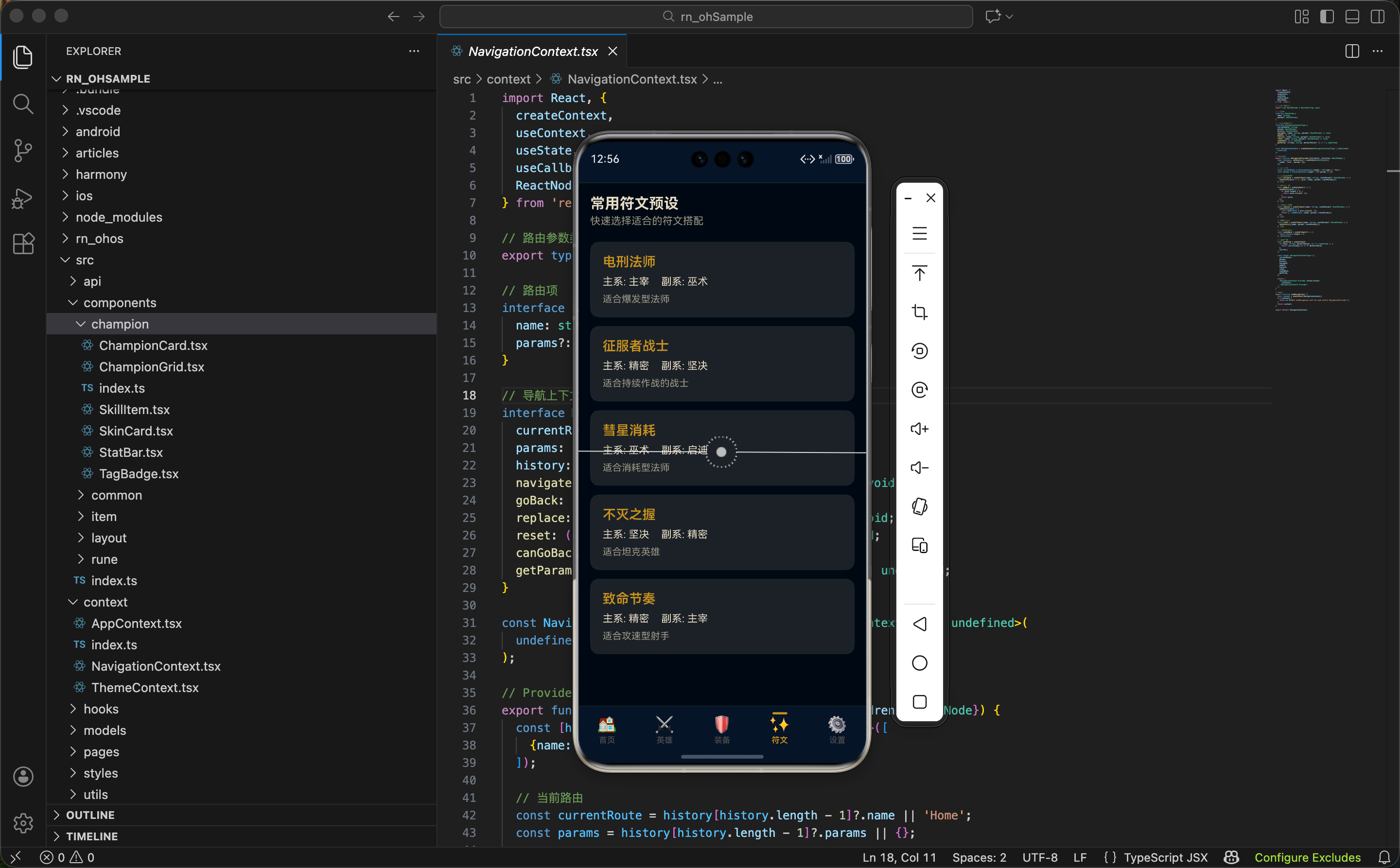The image size is (1400, 868).
Task: Expand the OUTLINE section
Action: click(x=90, y=815)
